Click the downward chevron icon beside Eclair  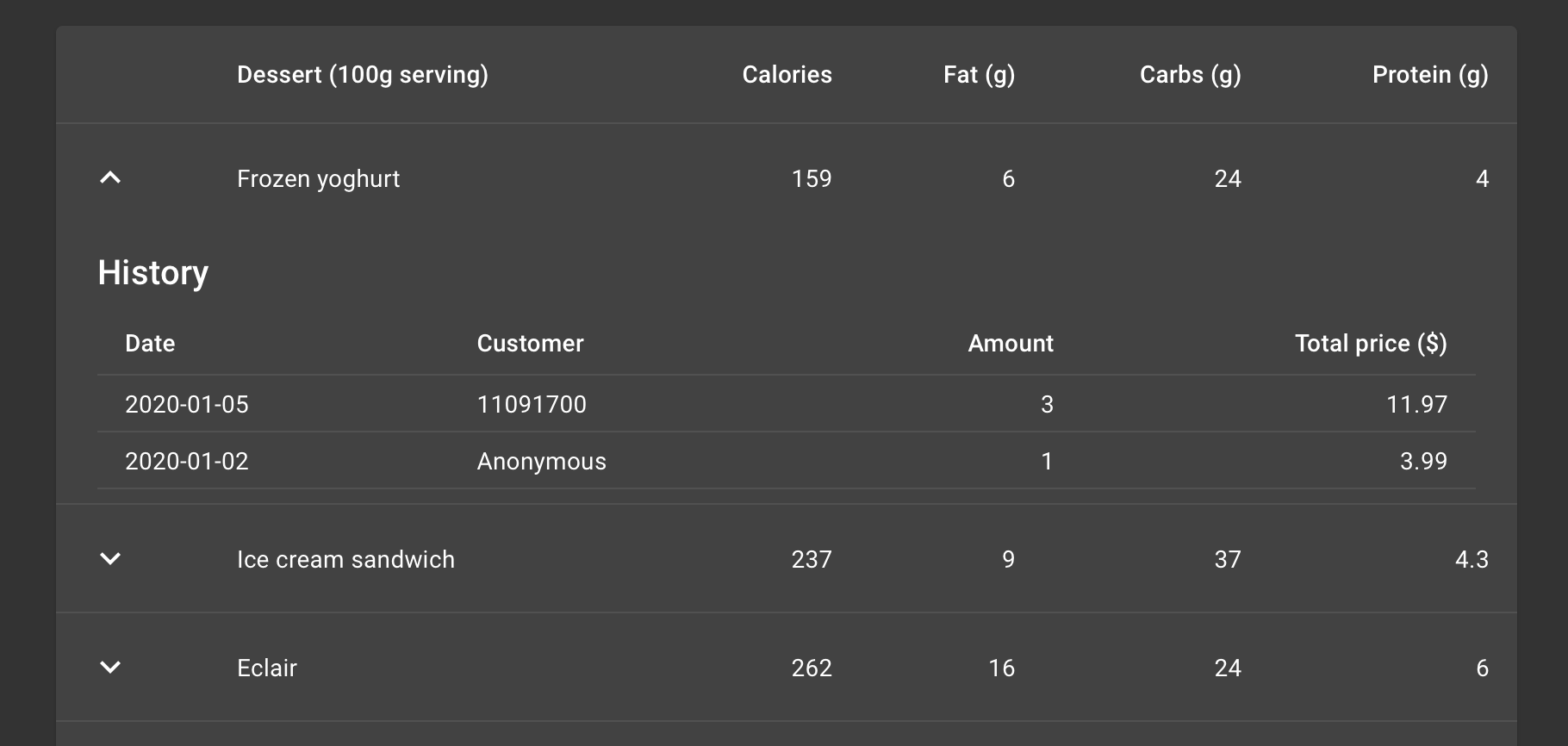(109, 668)
